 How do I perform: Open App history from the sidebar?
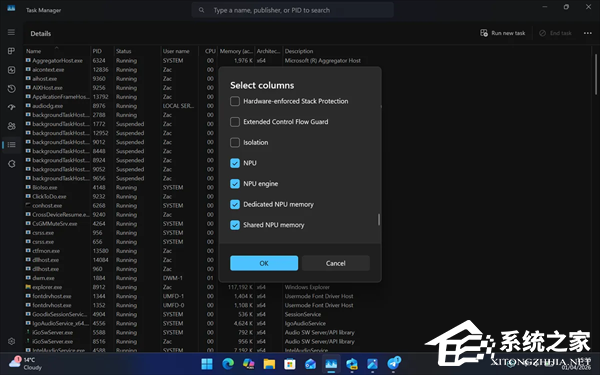point(11,88)
